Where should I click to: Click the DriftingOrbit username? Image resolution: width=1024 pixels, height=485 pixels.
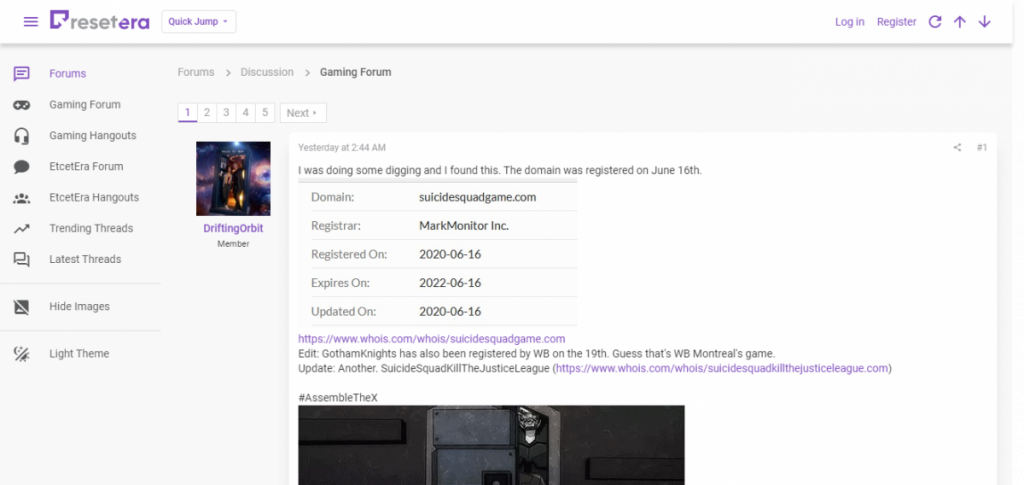click(233, 229)
